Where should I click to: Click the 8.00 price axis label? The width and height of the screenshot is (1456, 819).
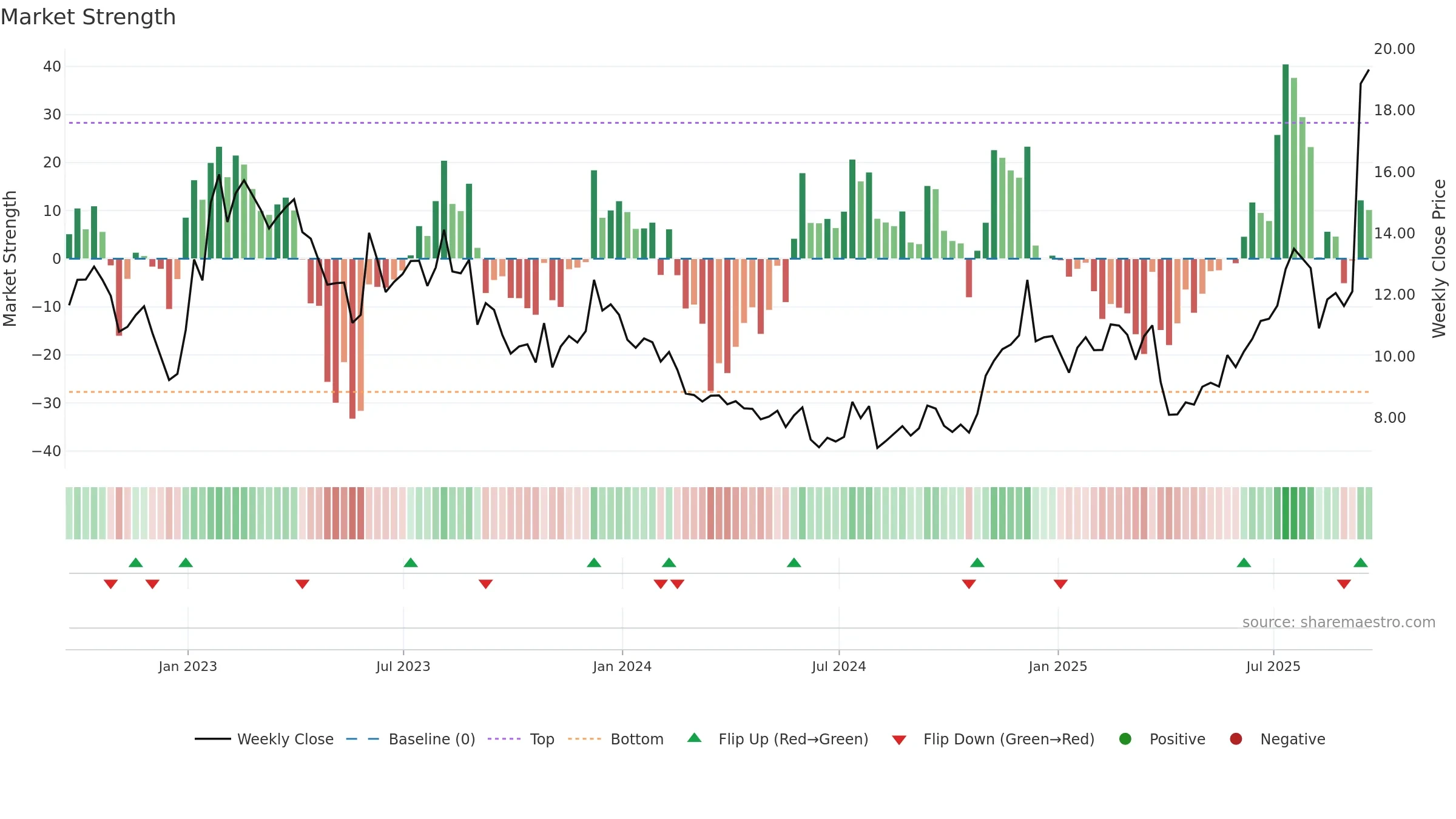[1390, 417]
